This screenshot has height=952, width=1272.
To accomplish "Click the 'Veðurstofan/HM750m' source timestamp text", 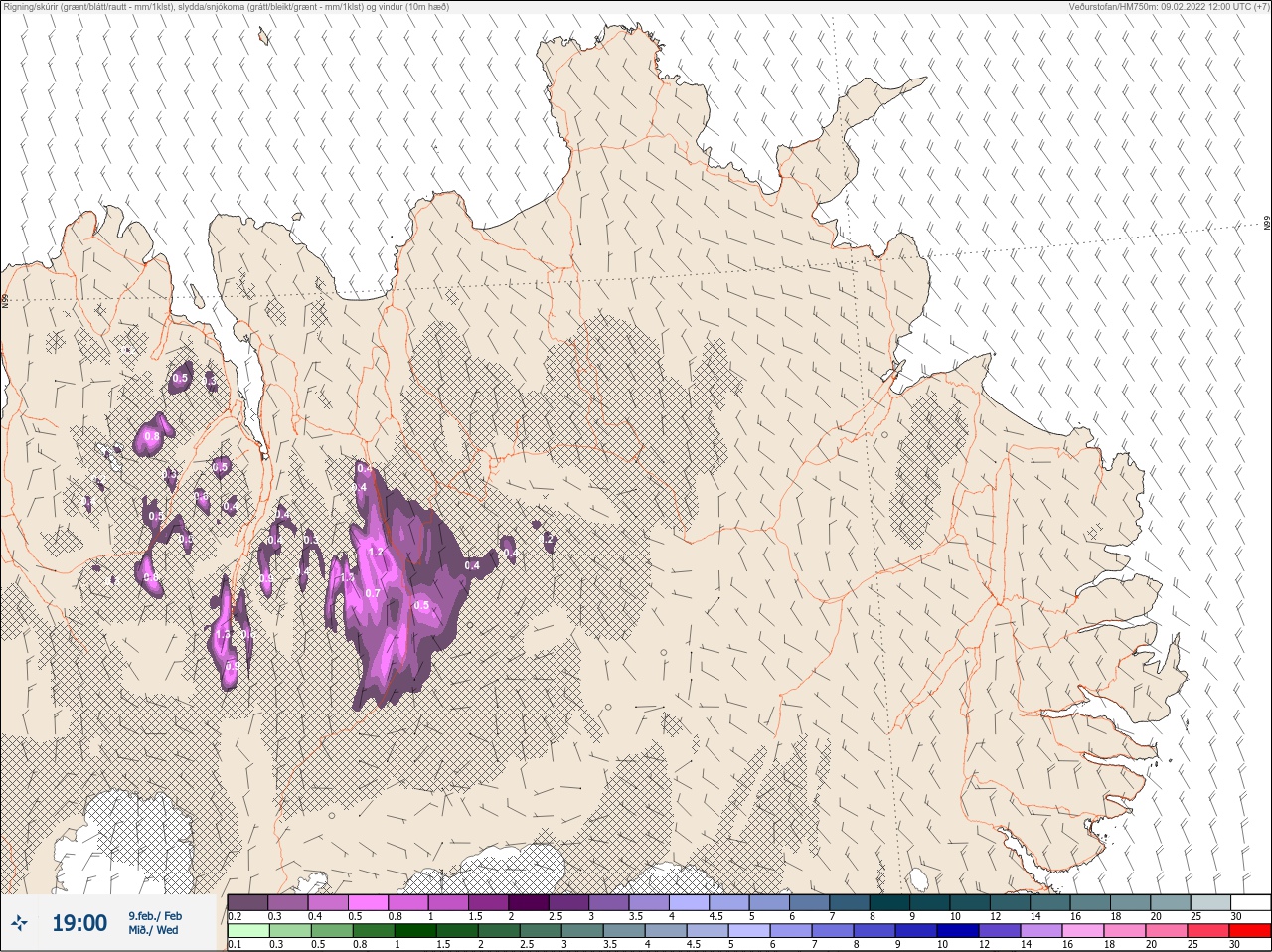I will [x=1169, y=7].
